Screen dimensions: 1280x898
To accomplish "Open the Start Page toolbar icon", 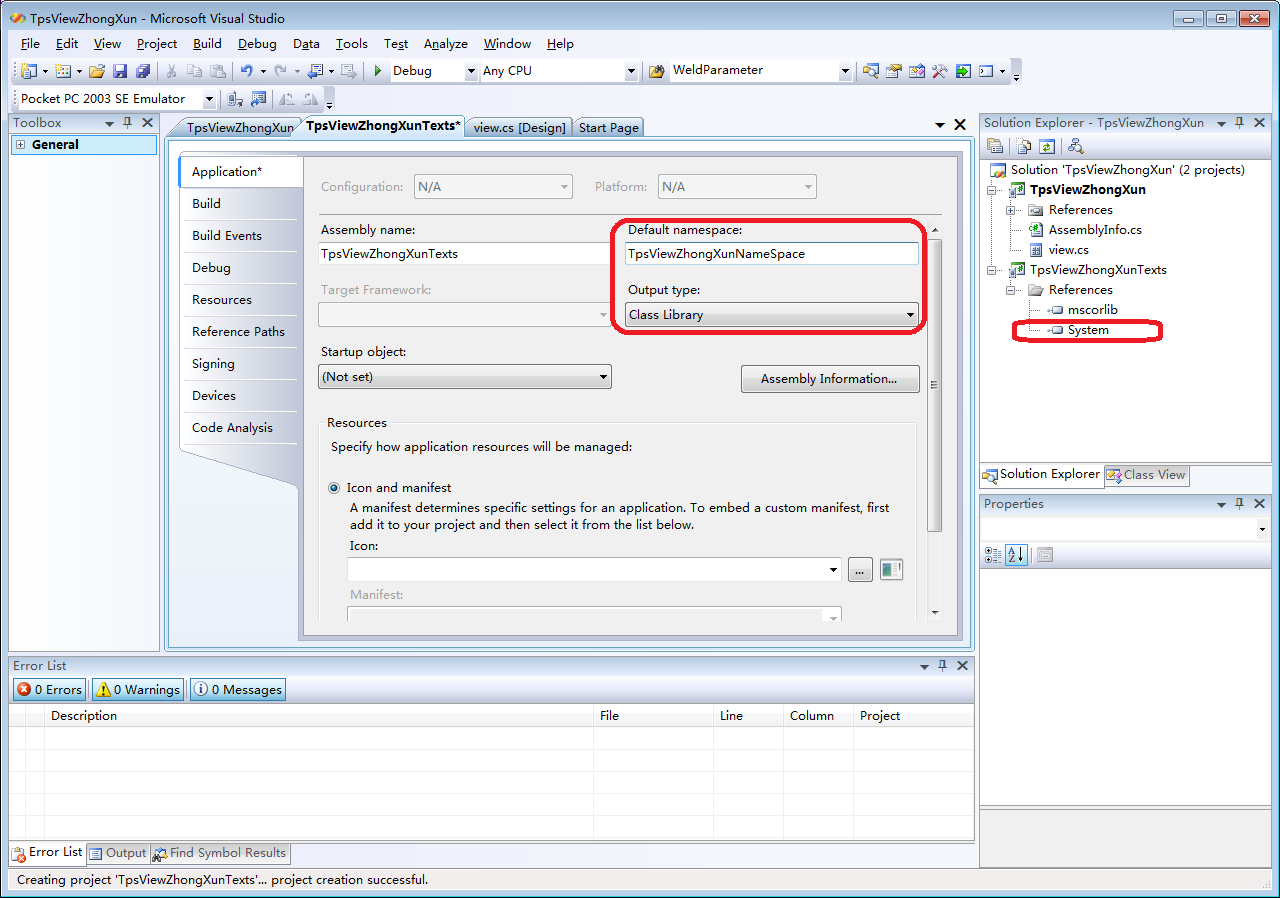I will tap(963, 71).
